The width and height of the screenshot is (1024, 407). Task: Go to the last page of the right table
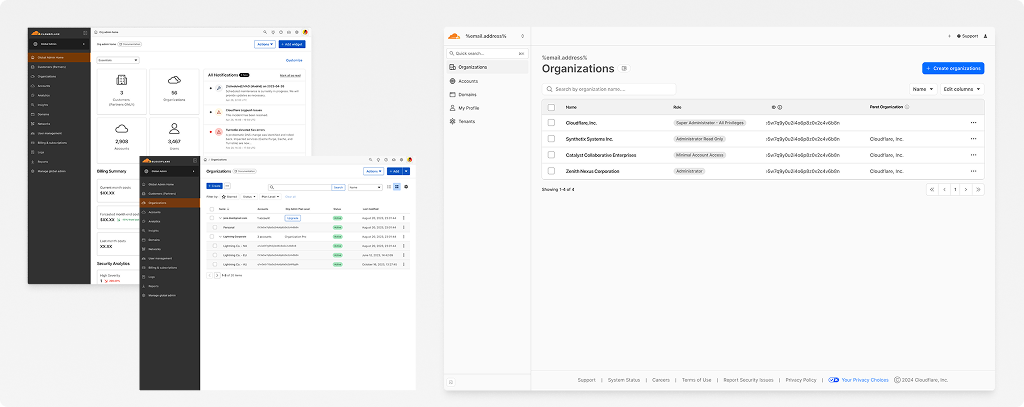[978, 189]
